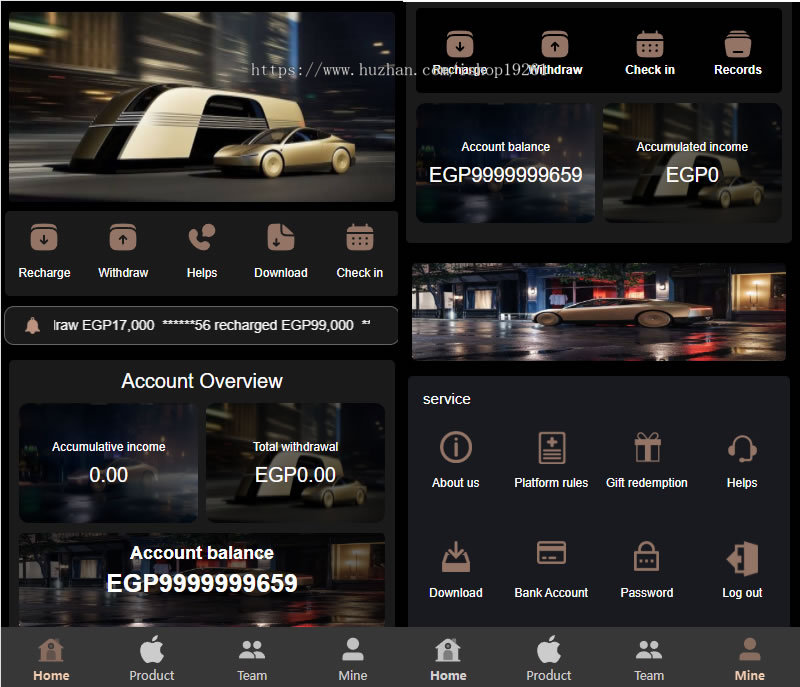
Task: Open About us info icon
Action: (x=456, y=447)
